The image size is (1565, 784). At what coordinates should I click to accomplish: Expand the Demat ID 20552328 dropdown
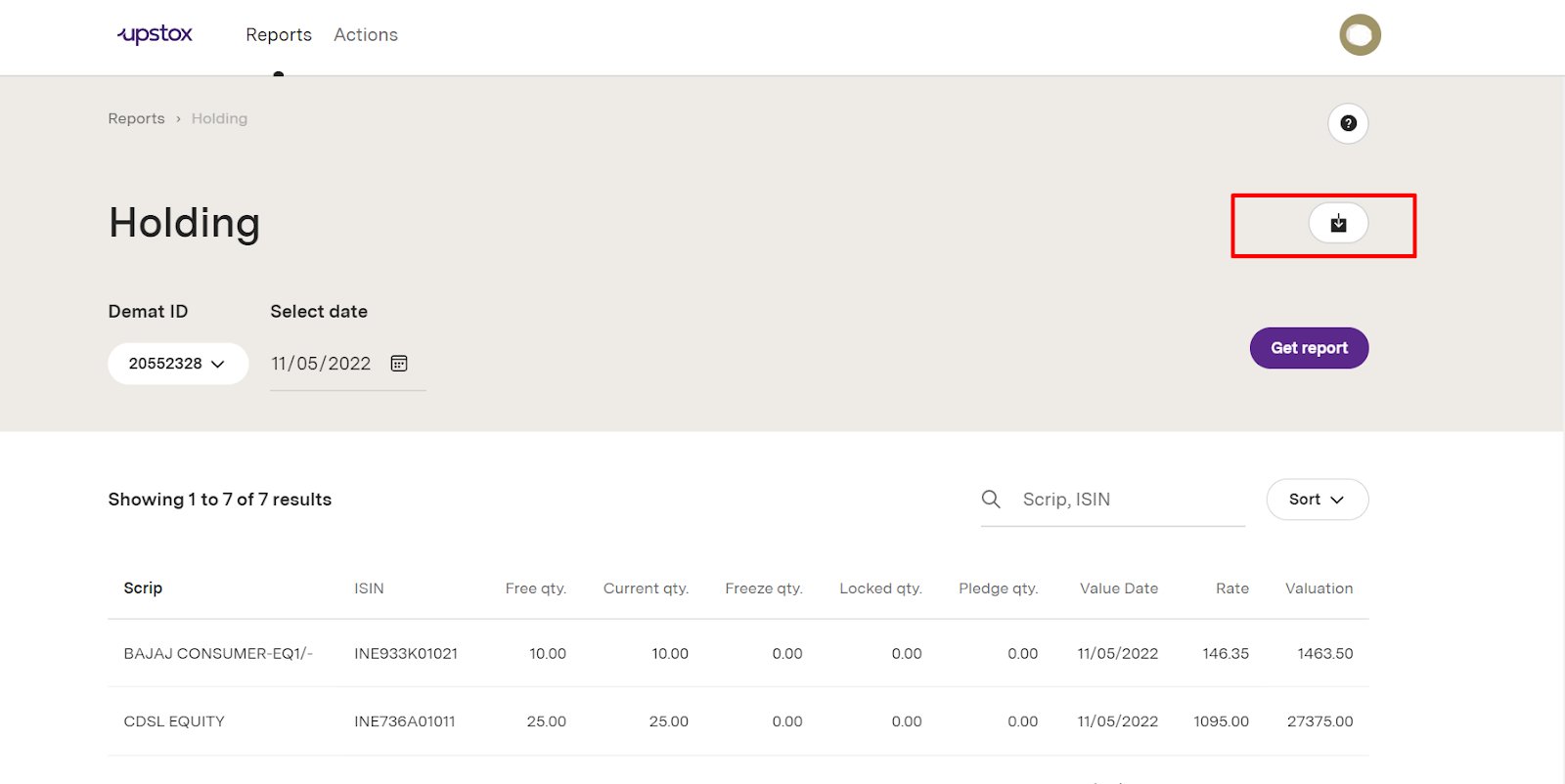[178, 364]
